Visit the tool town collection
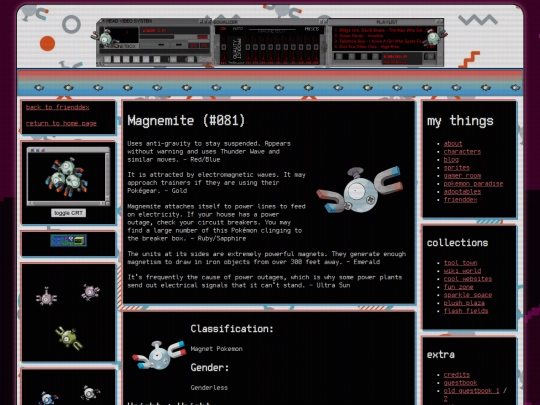The height and width of the screenshot is (405, 540). [460, 263]
